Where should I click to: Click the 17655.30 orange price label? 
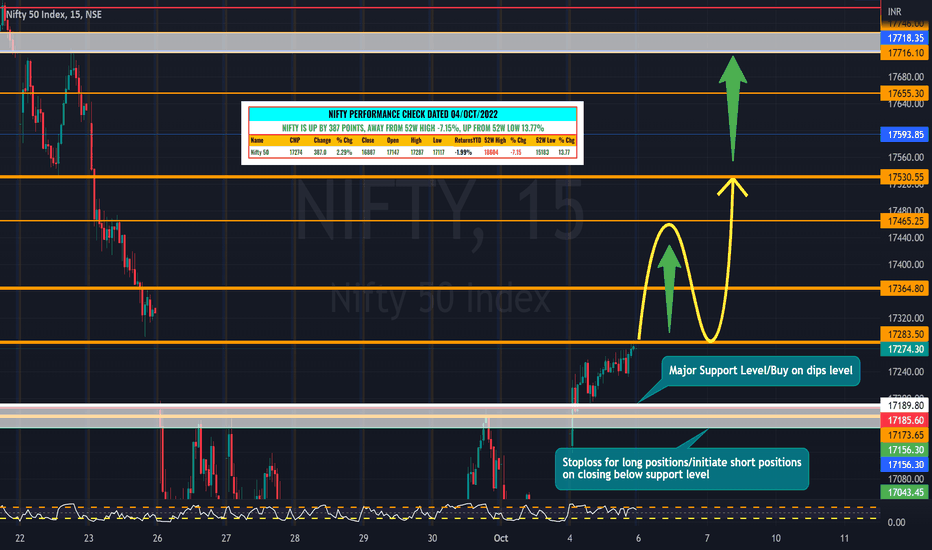coord(905,93)
